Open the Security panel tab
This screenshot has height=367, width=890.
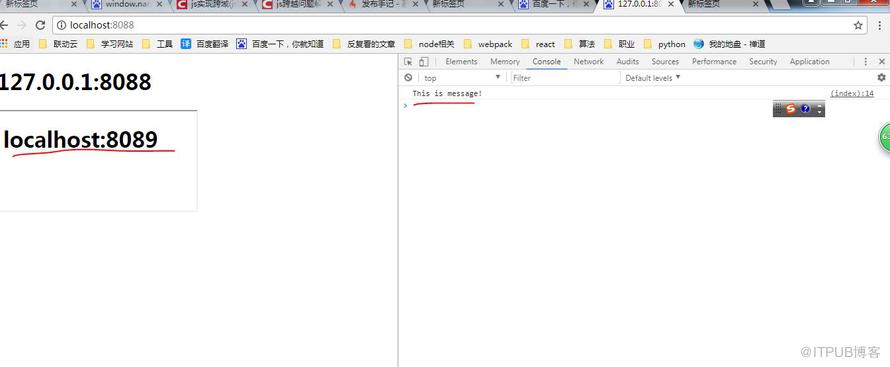(763, 62)
